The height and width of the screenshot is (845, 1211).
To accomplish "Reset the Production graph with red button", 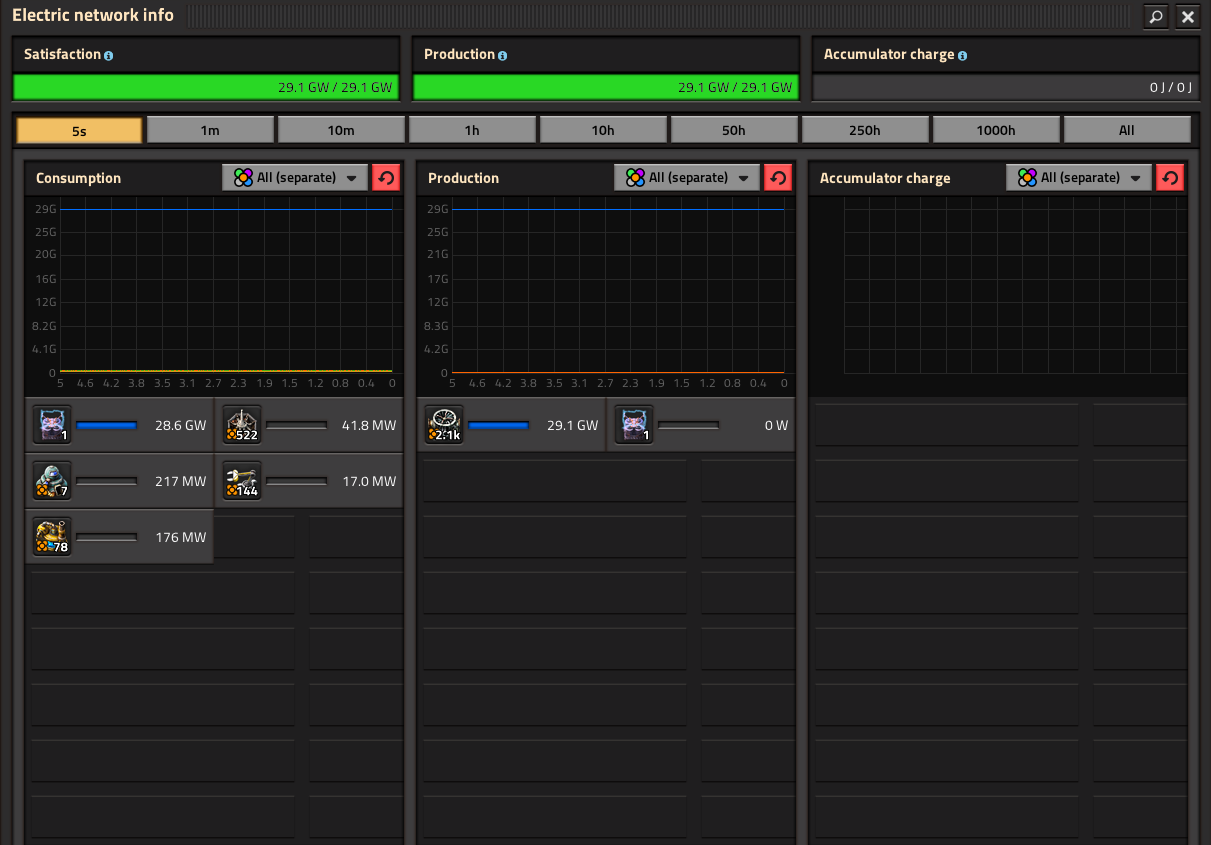I will point(777,178).
